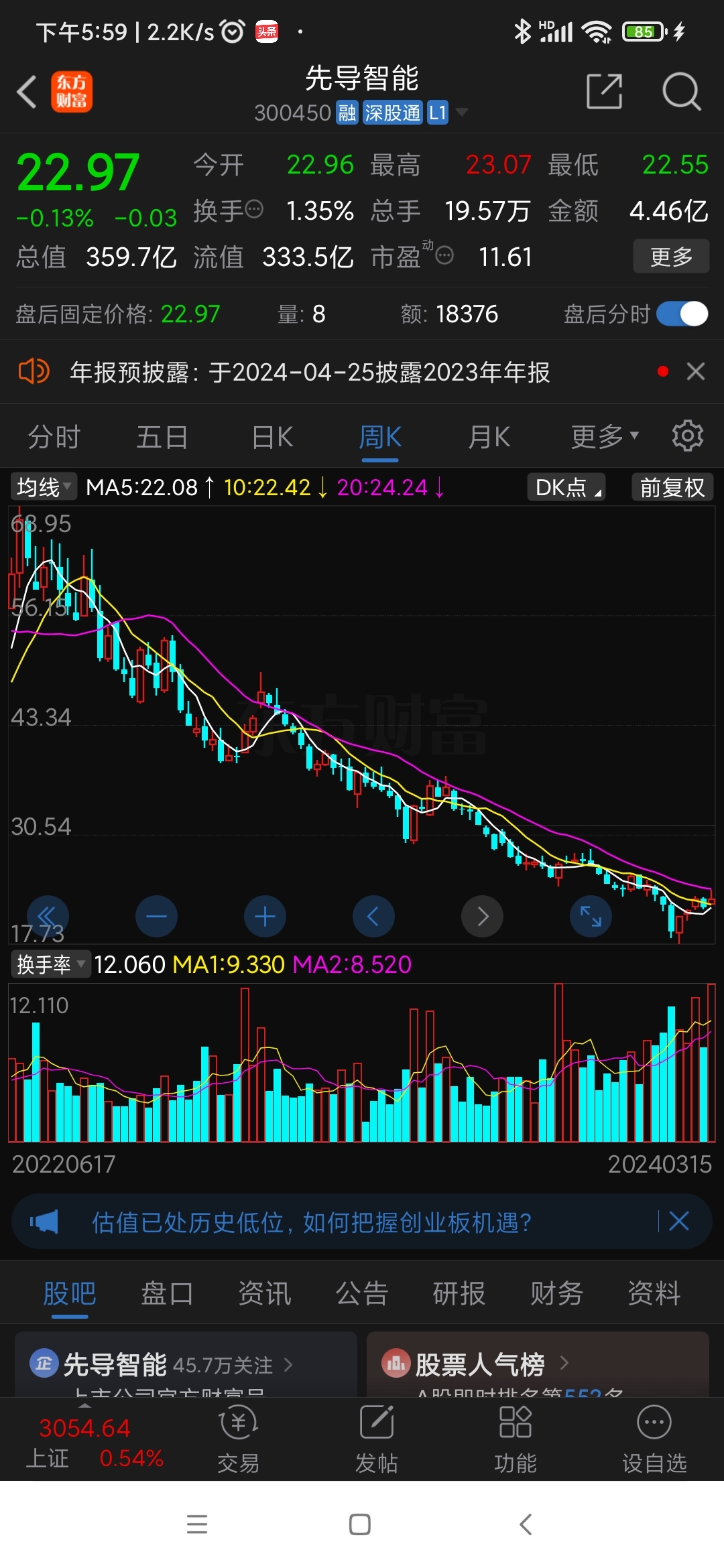
Task: Tap the 融 margin badge
Action: coord(347,113)
